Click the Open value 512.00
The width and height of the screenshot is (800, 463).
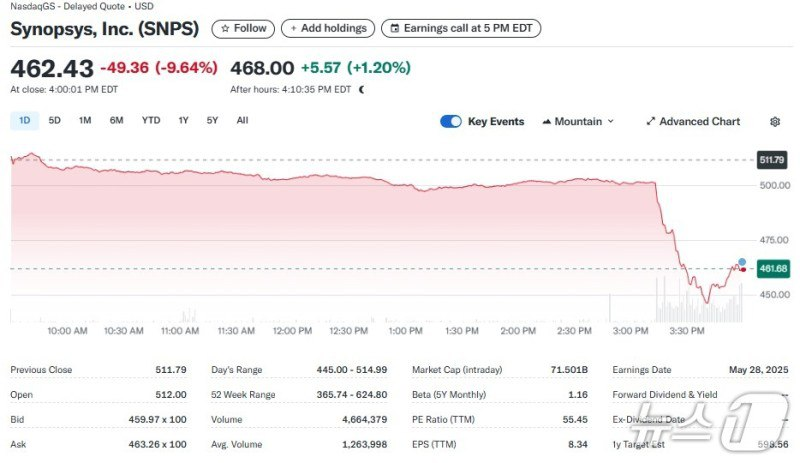pos(171,395)
